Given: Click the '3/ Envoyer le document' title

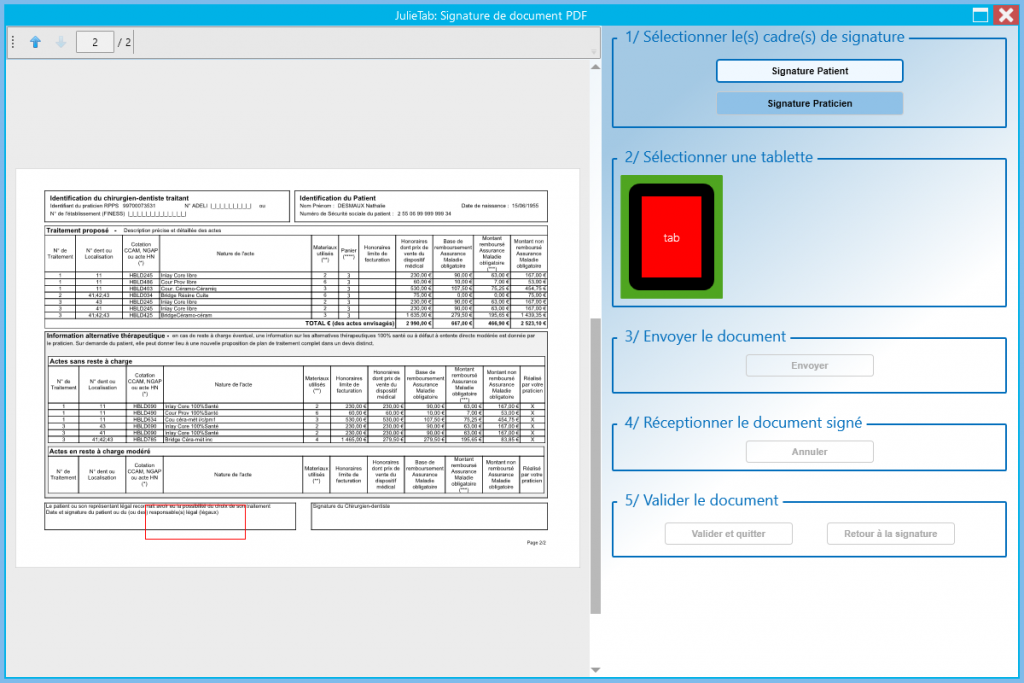Looking at the screenshot, I should (705, 337).
